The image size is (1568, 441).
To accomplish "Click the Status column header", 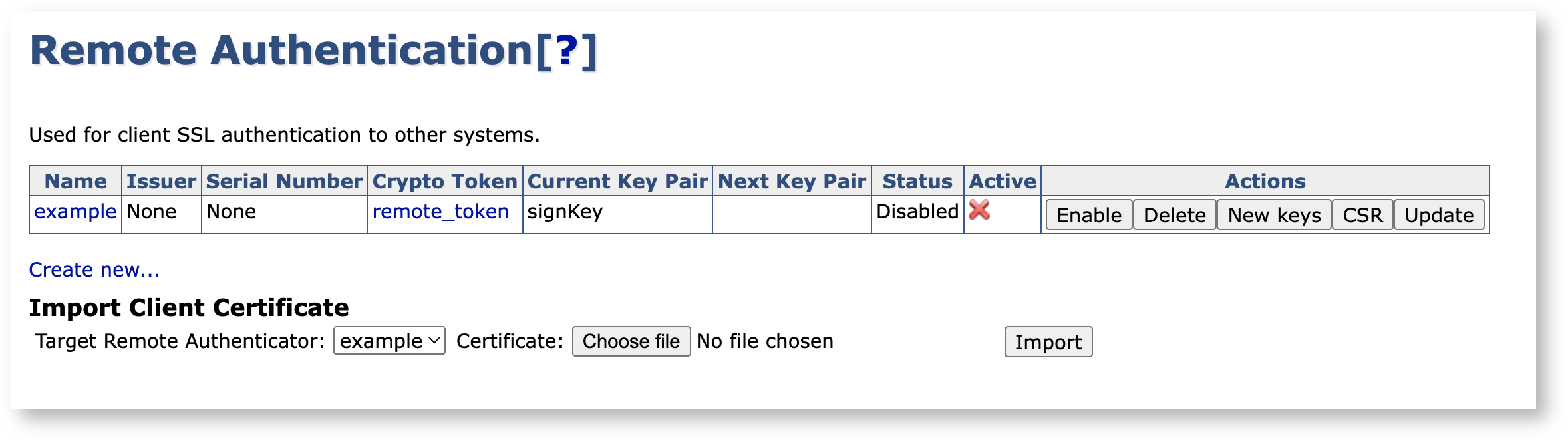I will pos(917,181).
